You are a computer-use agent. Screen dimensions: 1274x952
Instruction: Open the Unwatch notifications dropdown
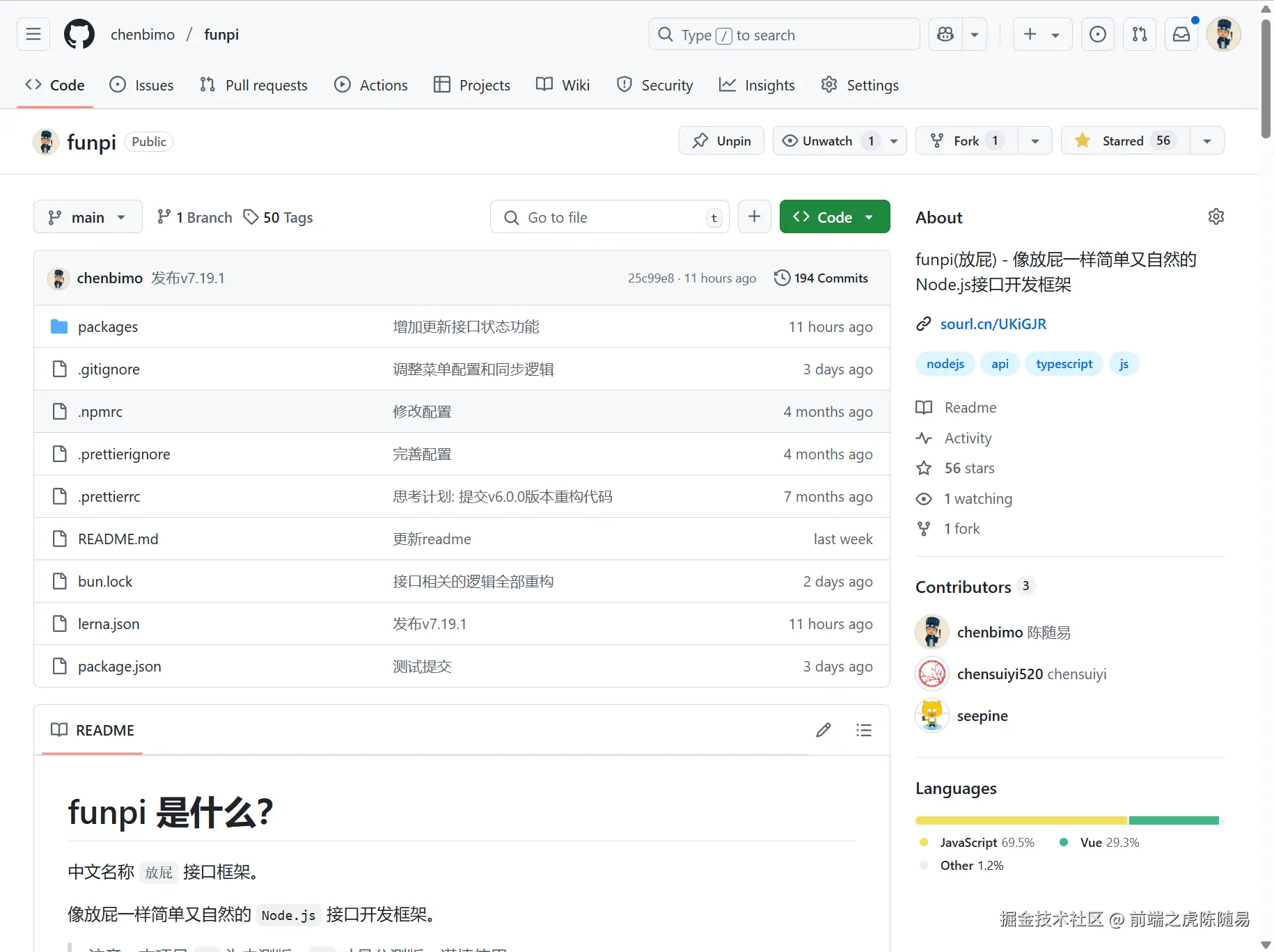click(x=840, y=141)
